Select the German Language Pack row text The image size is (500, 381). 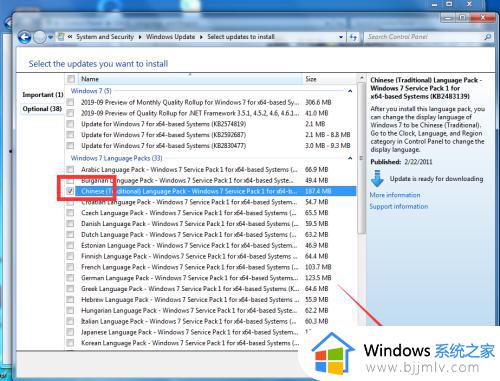coord(190,278)
